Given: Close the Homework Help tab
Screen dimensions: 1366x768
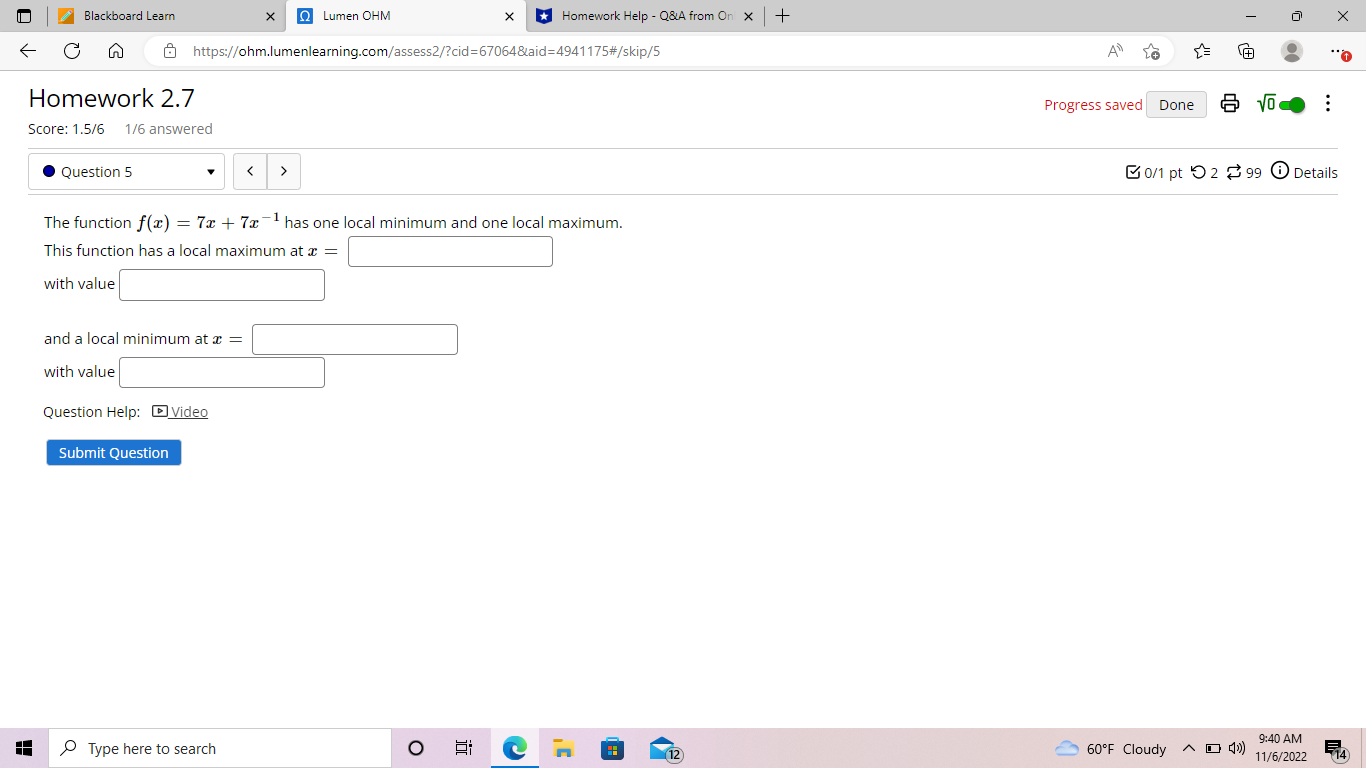Looking at the screenshot, I should (x=748, y=16).
